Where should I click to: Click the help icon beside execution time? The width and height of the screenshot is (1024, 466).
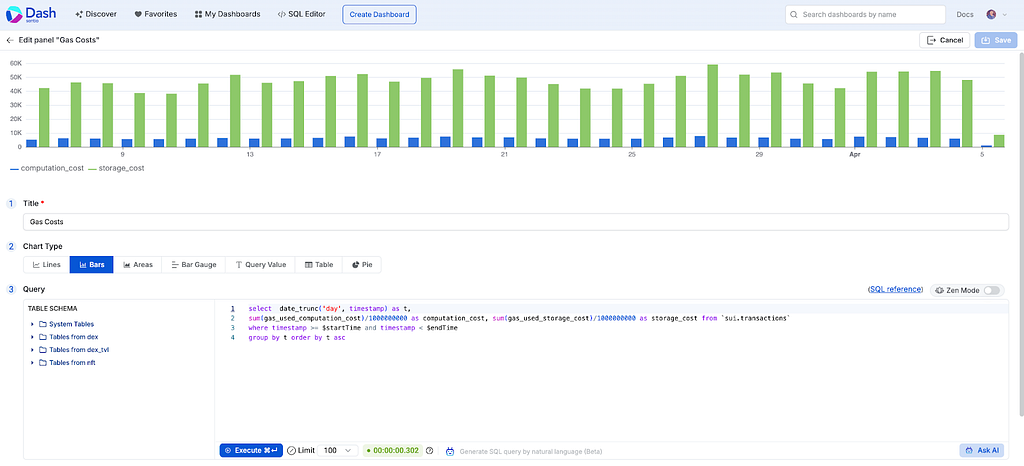pyautogui.click(x=430, y=451)
